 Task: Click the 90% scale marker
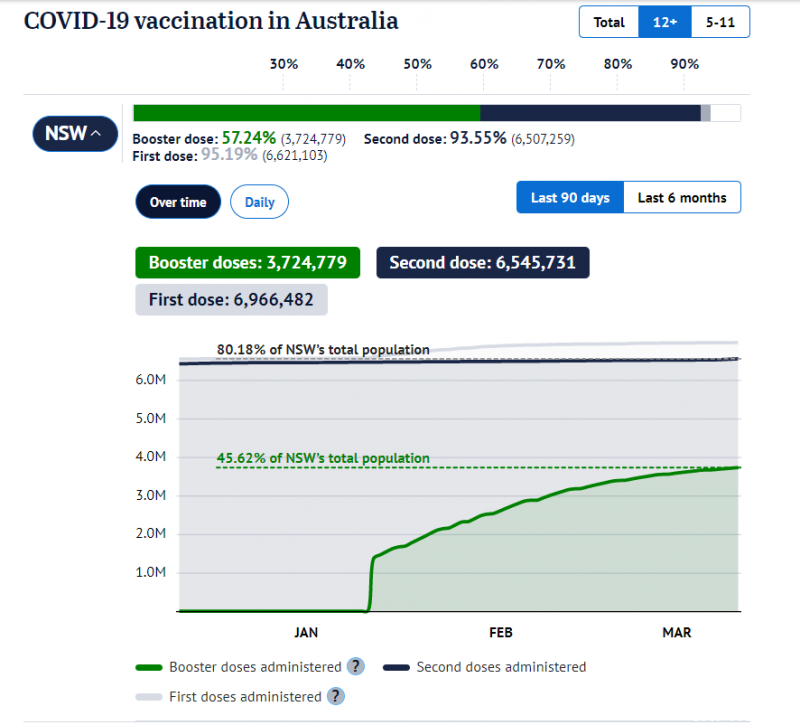coord(684,64)
